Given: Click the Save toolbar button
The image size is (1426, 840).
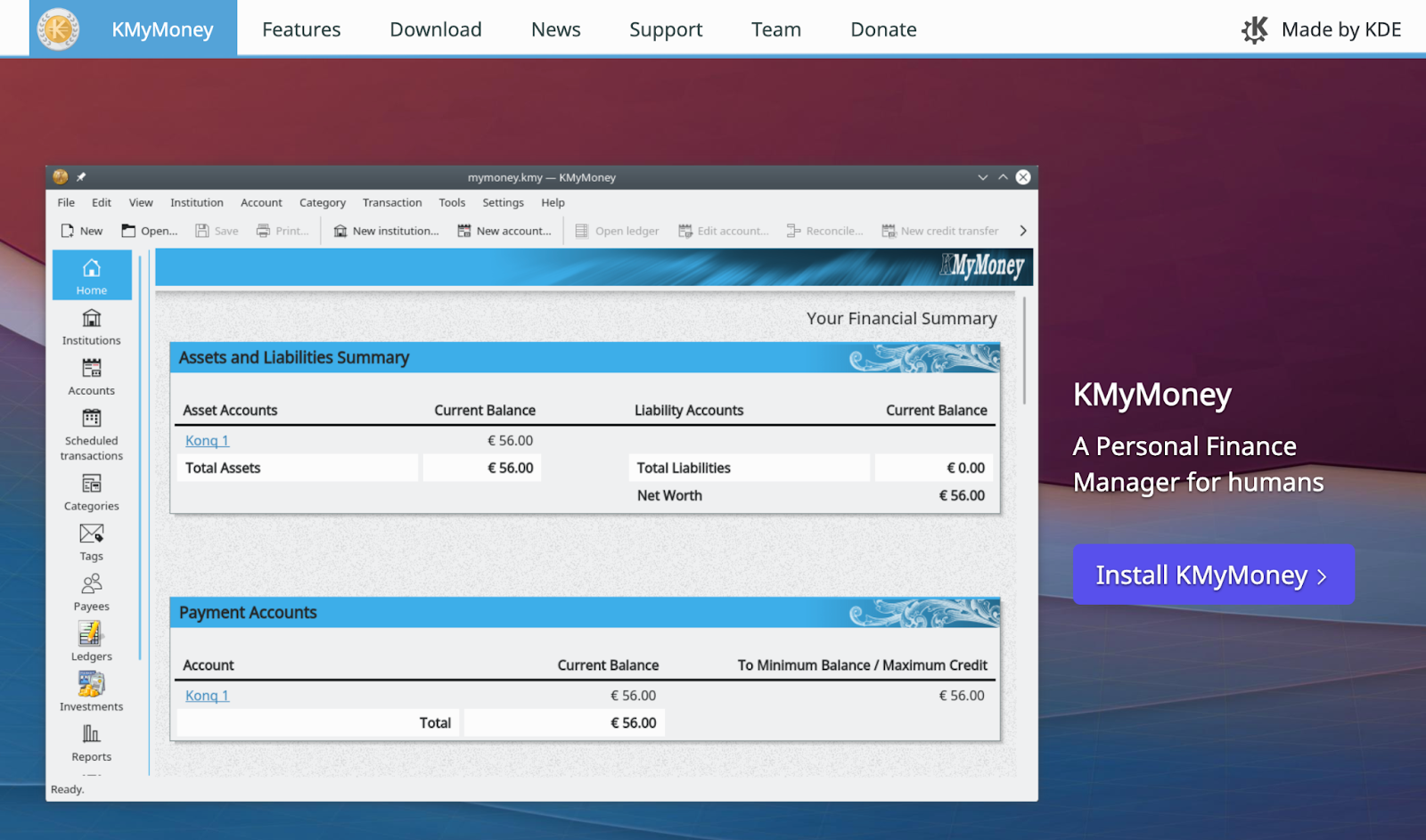Looking at the screenshot, I should click(217, 231).
